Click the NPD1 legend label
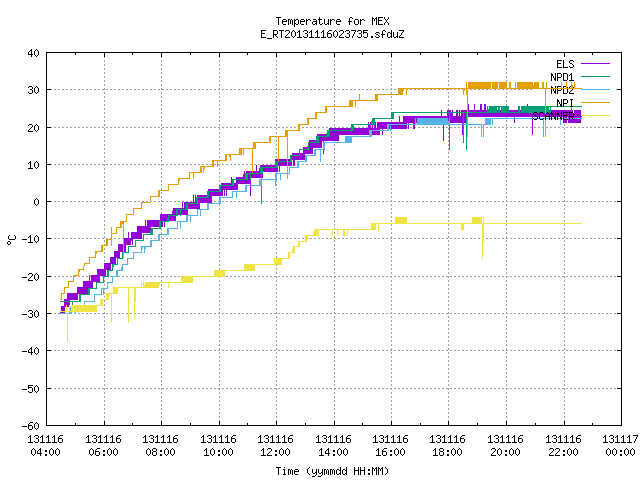Image resolution: width=640 pixels, height=480 pixels. point(562,77)
